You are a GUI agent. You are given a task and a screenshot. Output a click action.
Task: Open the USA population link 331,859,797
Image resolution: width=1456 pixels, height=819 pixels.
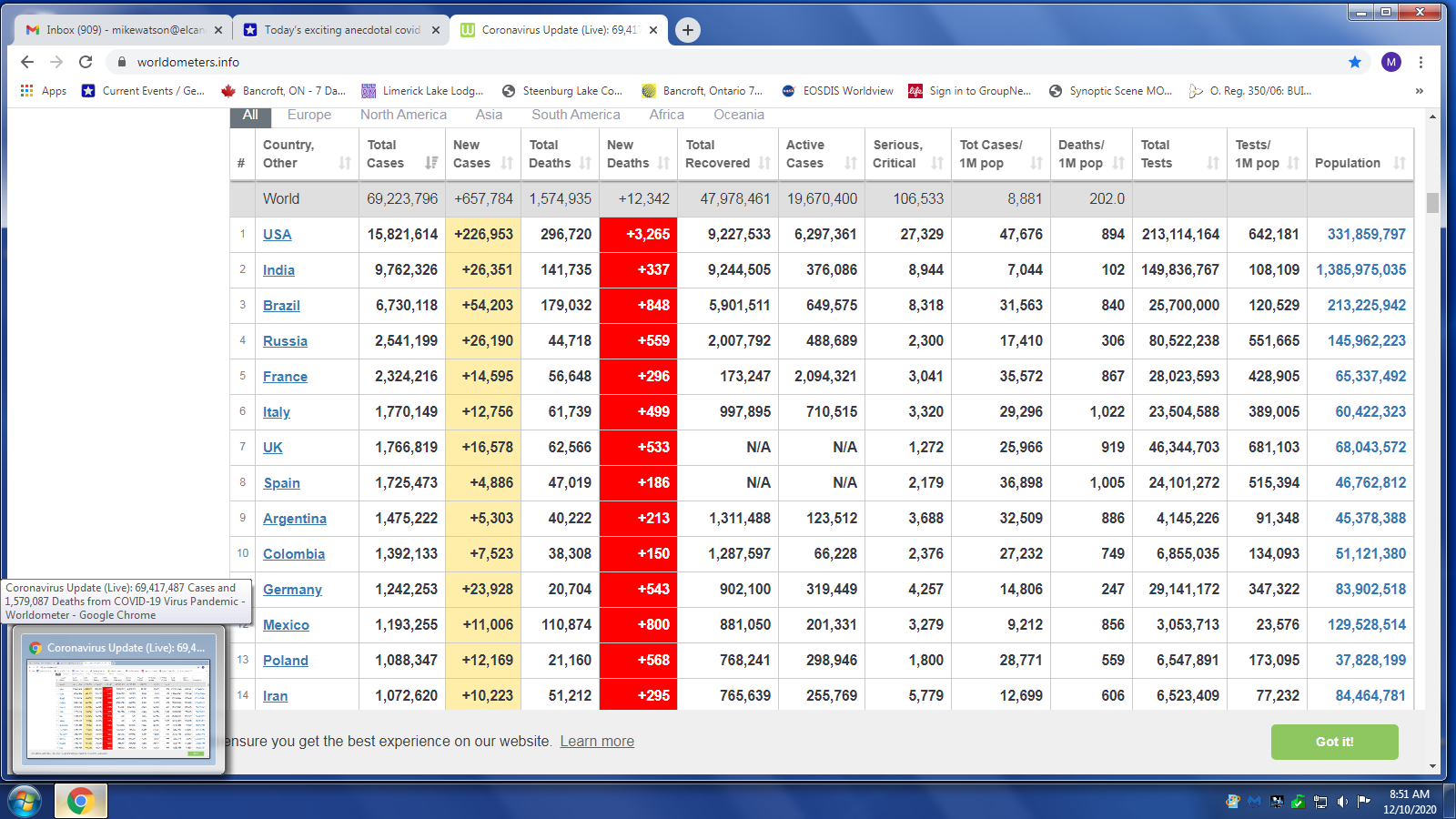pyautogui.click(x=1366, y=235)
